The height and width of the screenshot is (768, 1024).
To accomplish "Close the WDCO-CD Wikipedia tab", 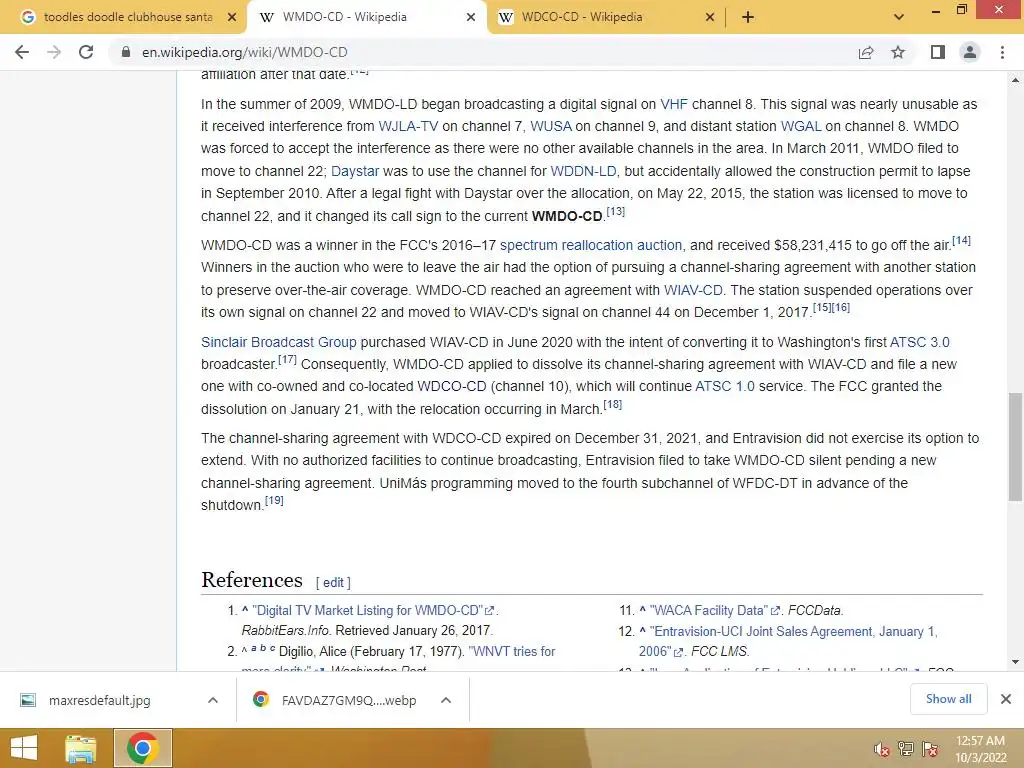I will [710, 17].
